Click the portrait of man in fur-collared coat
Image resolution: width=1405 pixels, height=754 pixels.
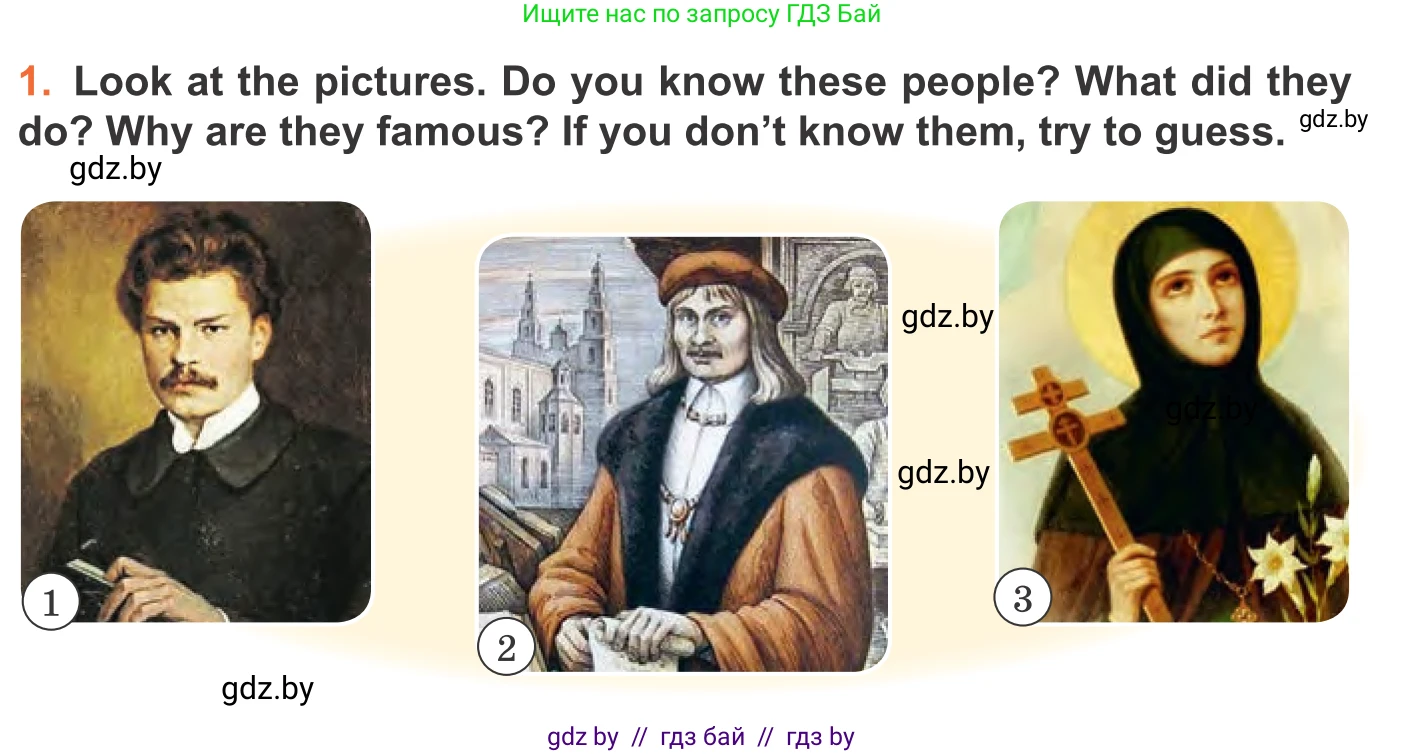pos(683,454)
